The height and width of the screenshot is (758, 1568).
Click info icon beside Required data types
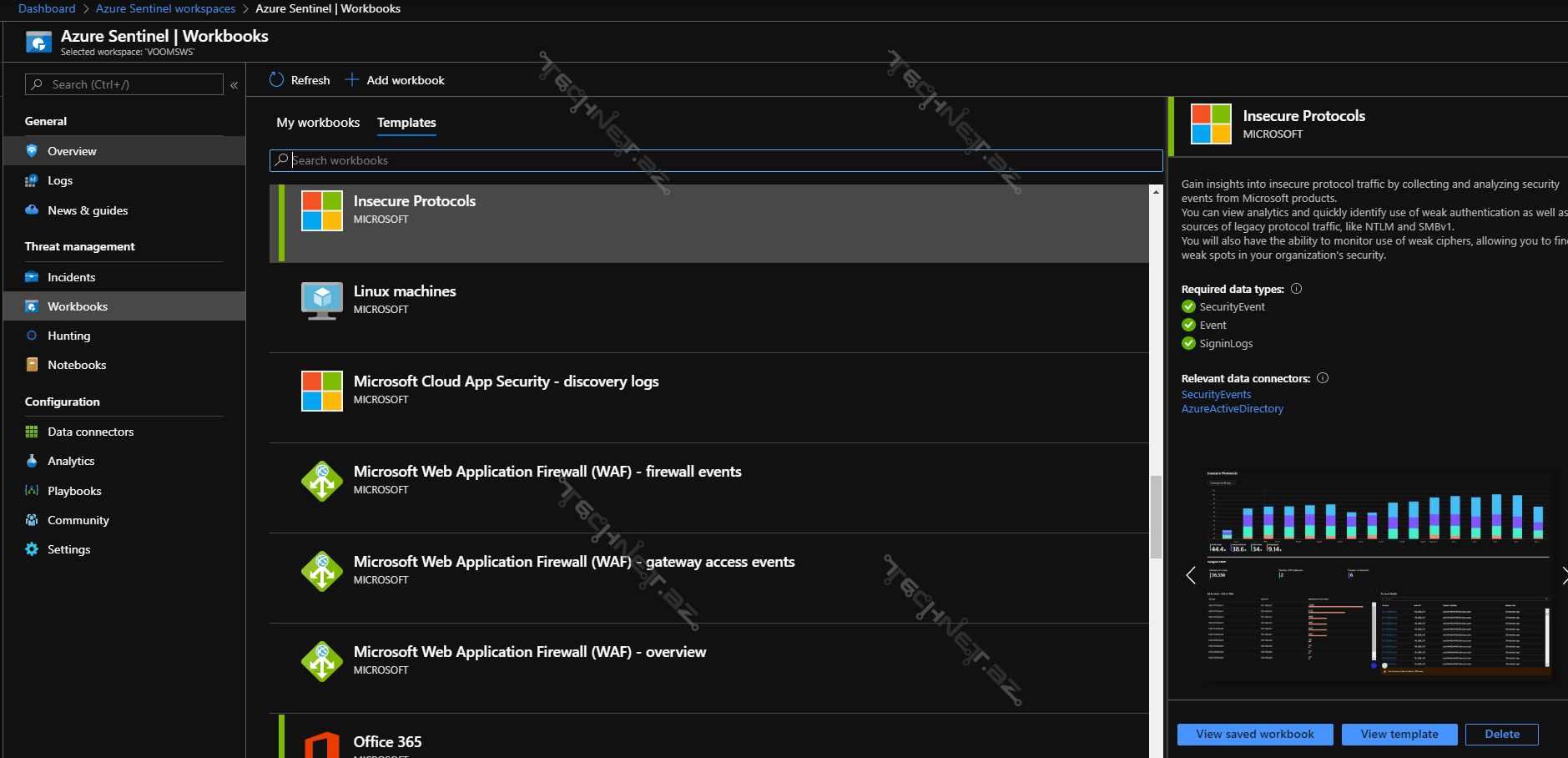1296,289
